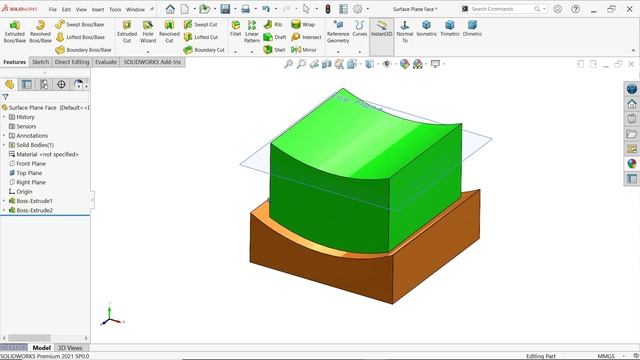Screen dimensions: 640x360
Task: Click the Home icon in the title toolbar
Action: (170, 9)
